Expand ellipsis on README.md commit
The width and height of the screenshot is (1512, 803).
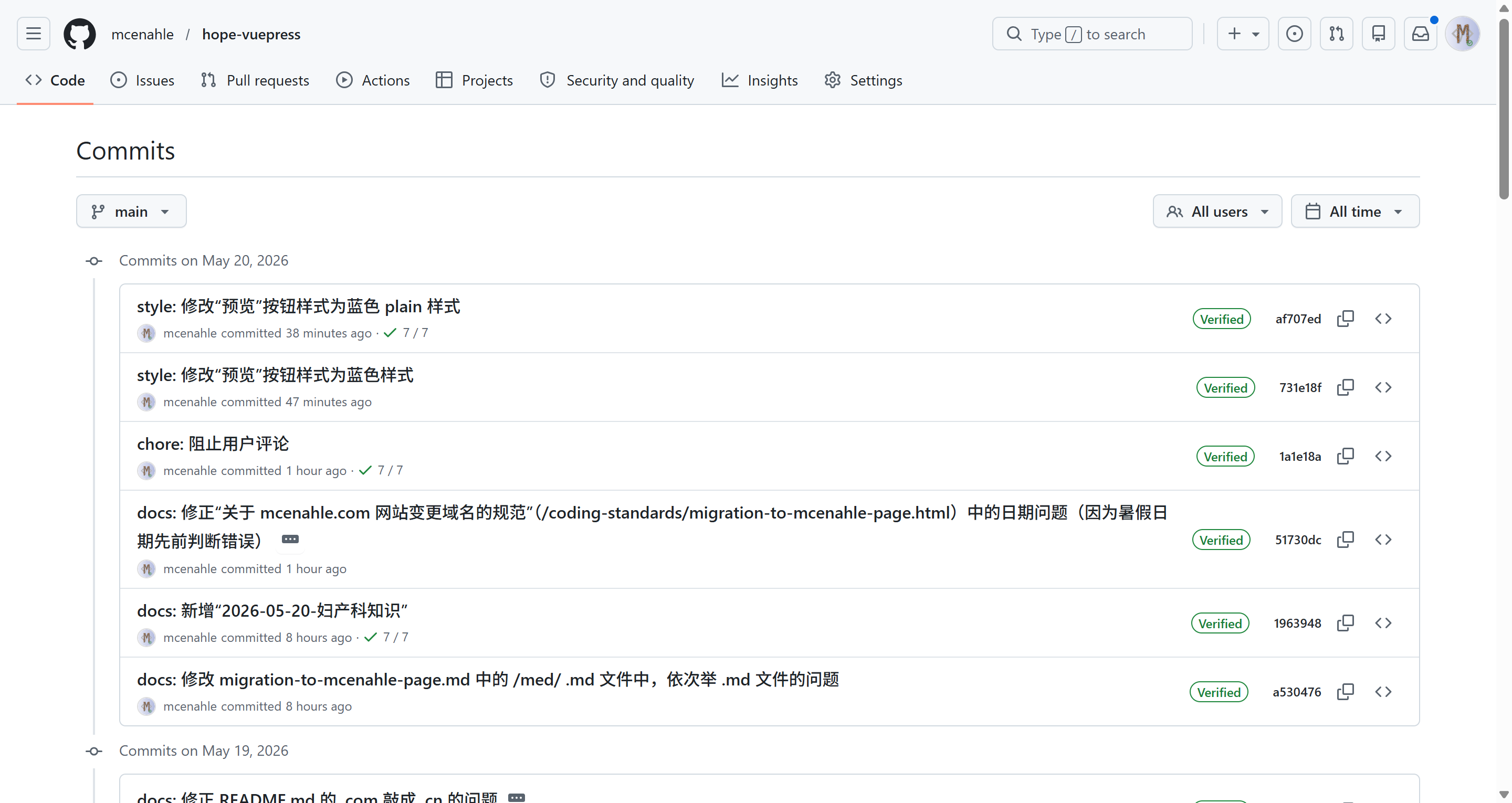(x=517, y=797)
